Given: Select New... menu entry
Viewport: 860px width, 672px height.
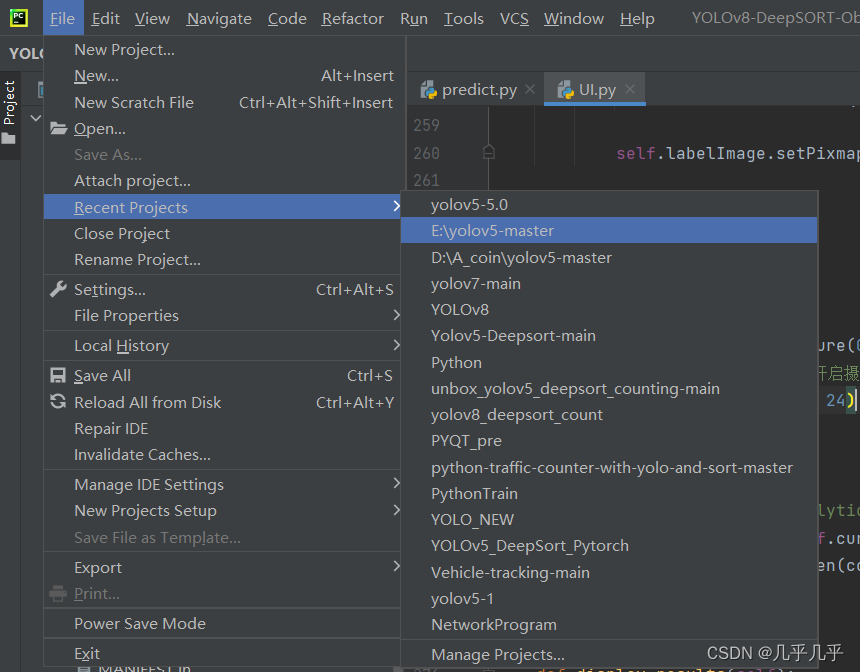Looking at the screenshot, I should [222, 76].
